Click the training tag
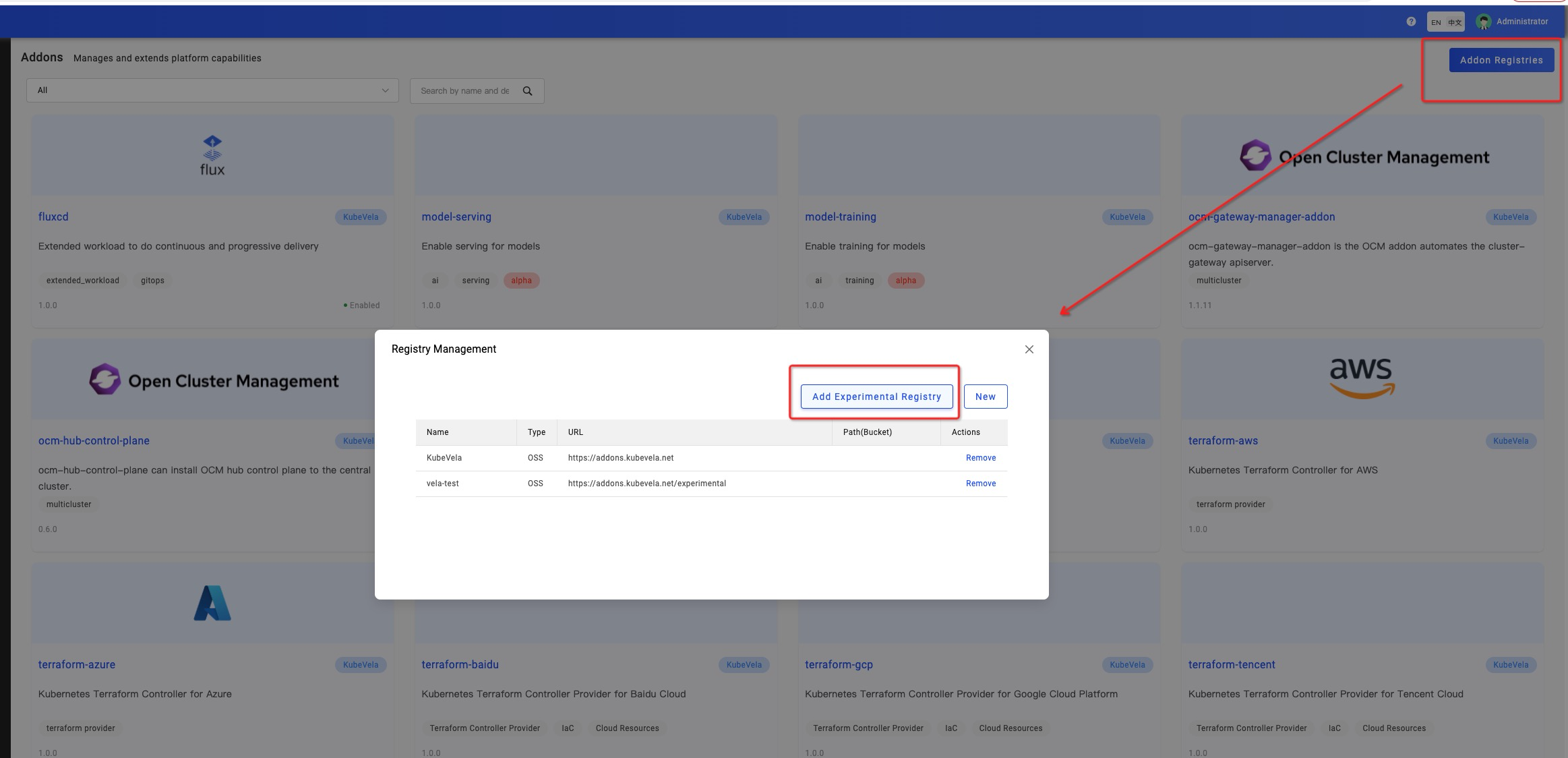The height and width of the screenshot is (758, 1568). 860,281
